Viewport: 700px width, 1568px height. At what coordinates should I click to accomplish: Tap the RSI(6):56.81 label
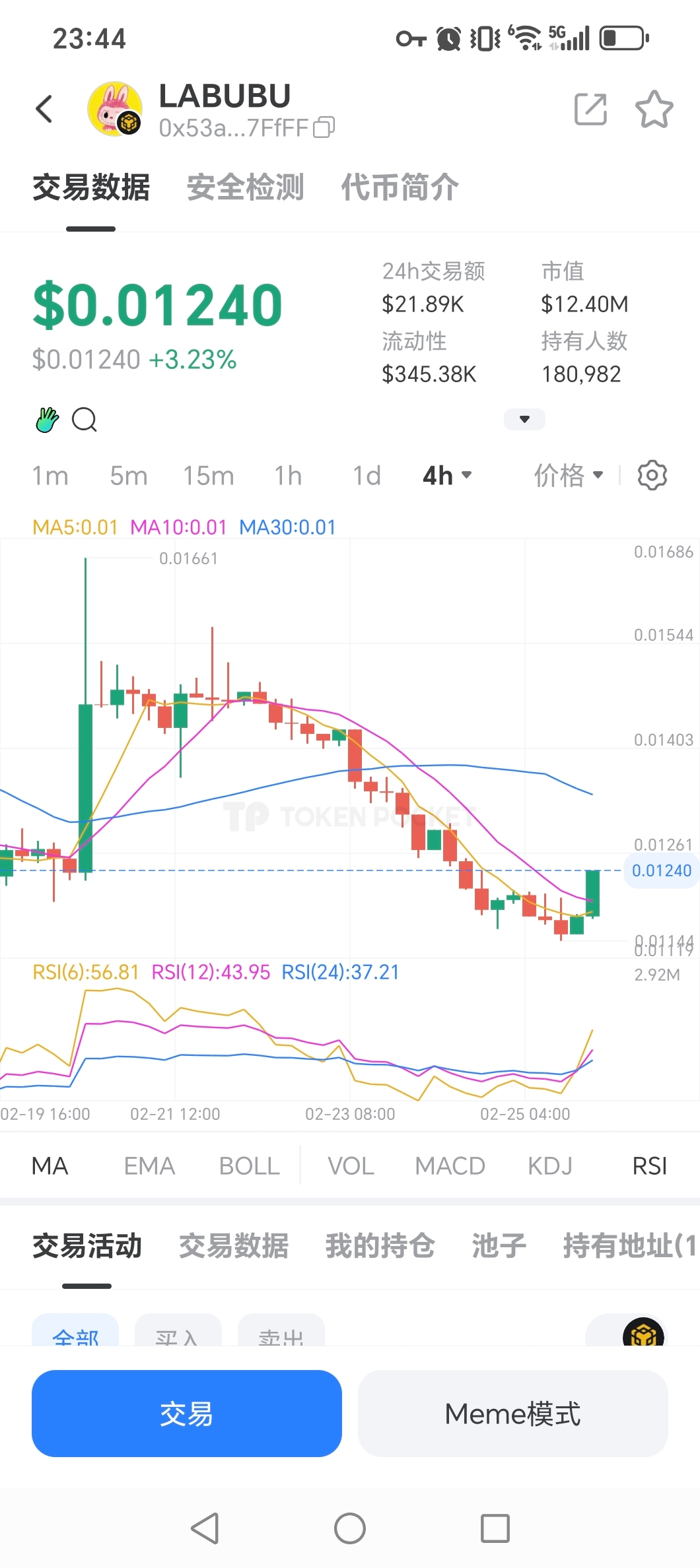pos(86,972)
